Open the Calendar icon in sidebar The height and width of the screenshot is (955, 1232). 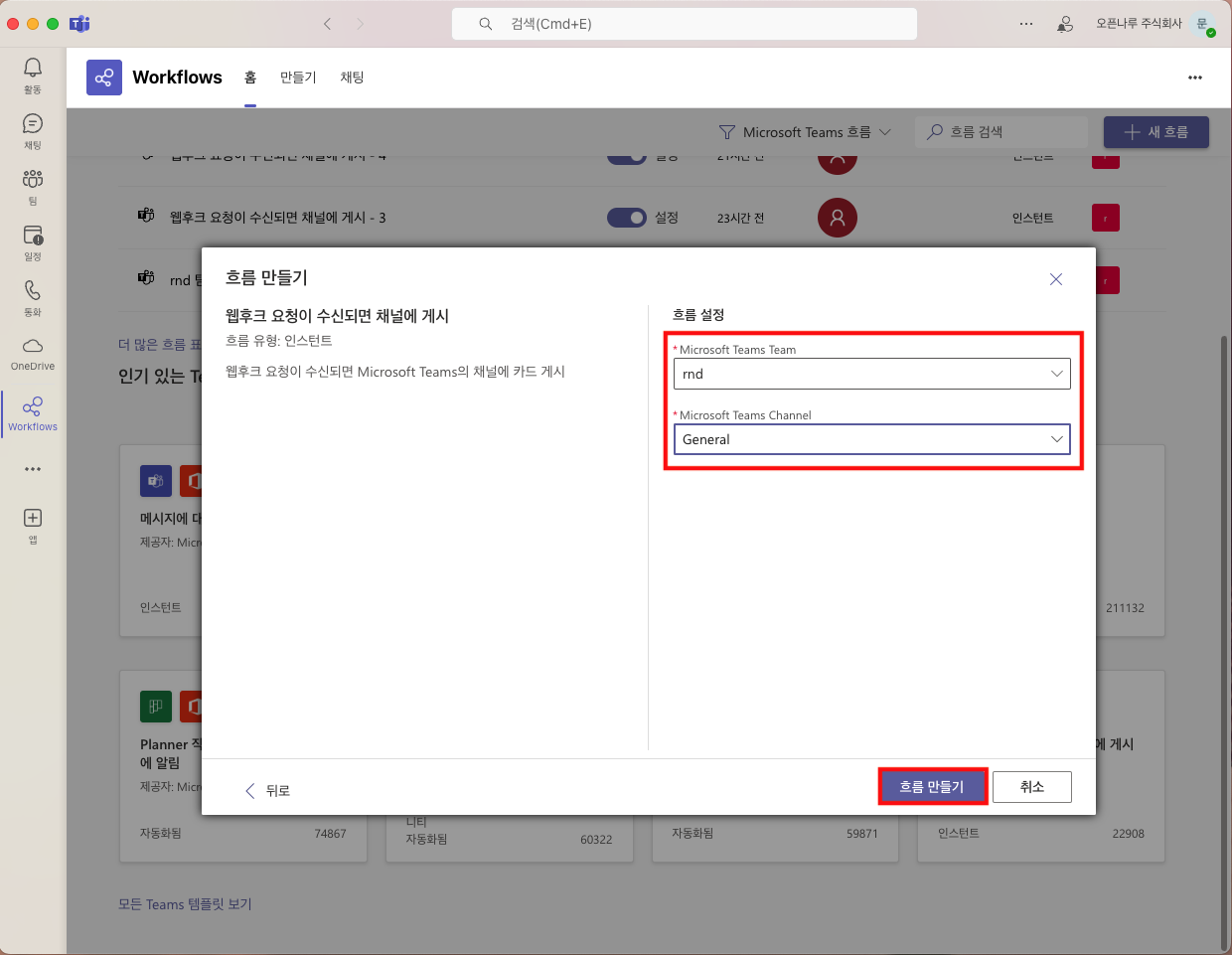click(33, 236)
